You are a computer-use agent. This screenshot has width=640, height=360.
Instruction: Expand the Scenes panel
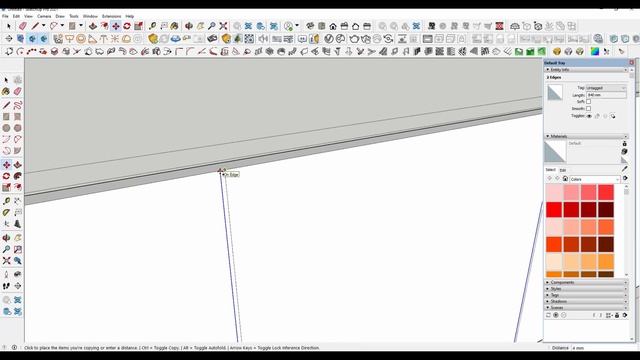586,308
